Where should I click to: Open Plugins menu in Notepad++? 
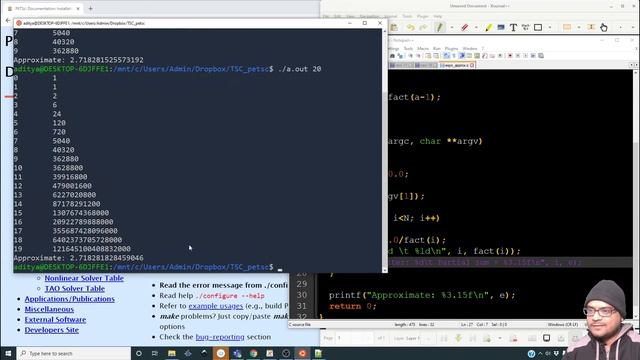click(451, 49)
